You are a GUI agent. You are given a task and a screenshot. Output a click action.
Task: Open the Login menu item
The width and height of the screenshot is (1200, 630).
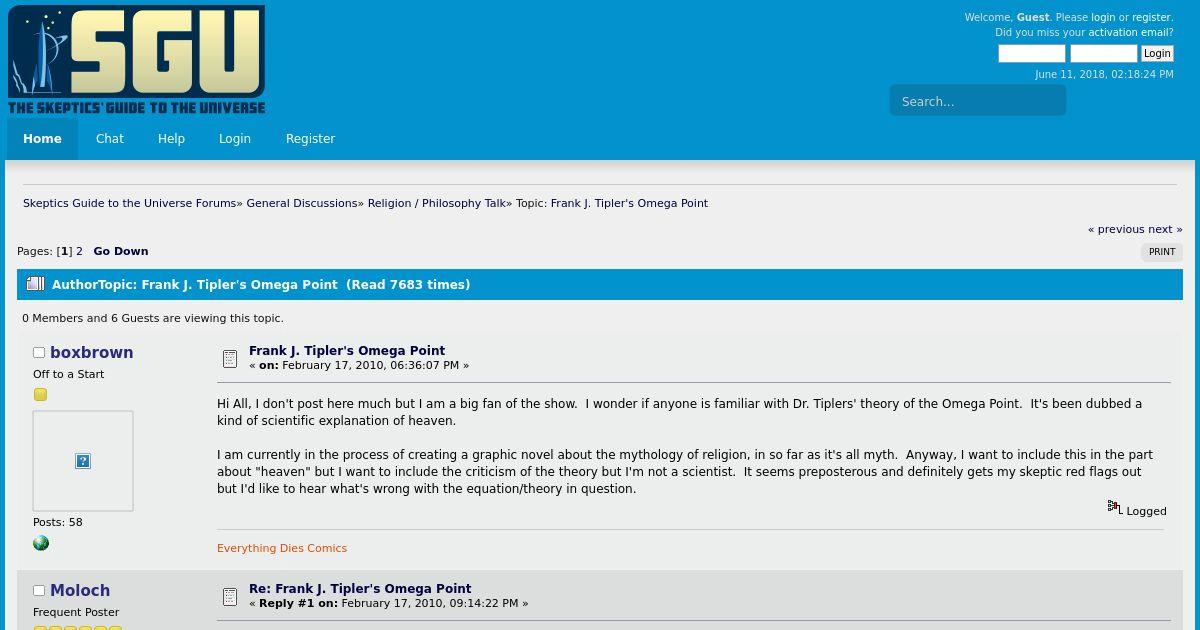235,139
